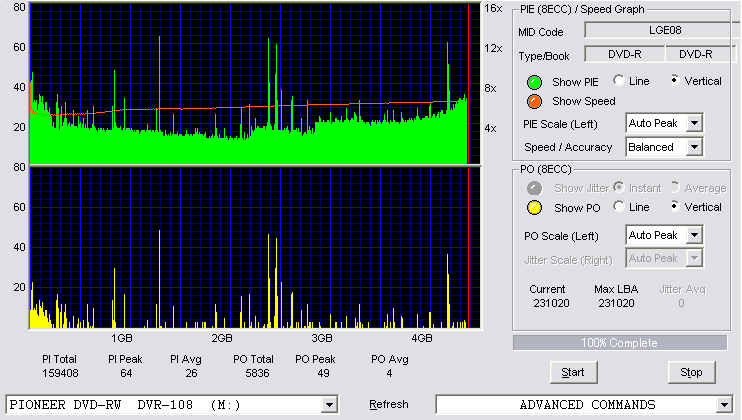Toggle the orange Show Speed indicator
This screenshot has width=742, height=420.
[534, 101]
